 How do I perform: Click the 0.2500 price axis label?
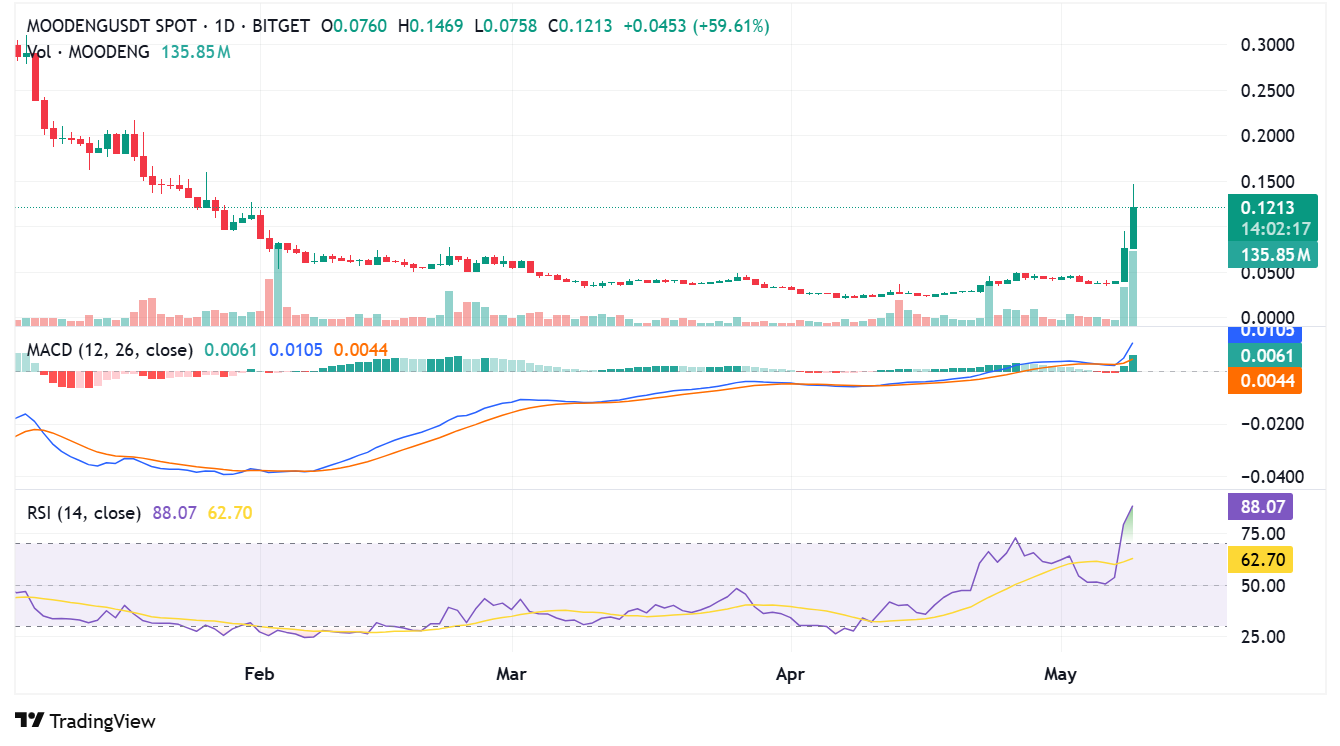(1267, 91)
